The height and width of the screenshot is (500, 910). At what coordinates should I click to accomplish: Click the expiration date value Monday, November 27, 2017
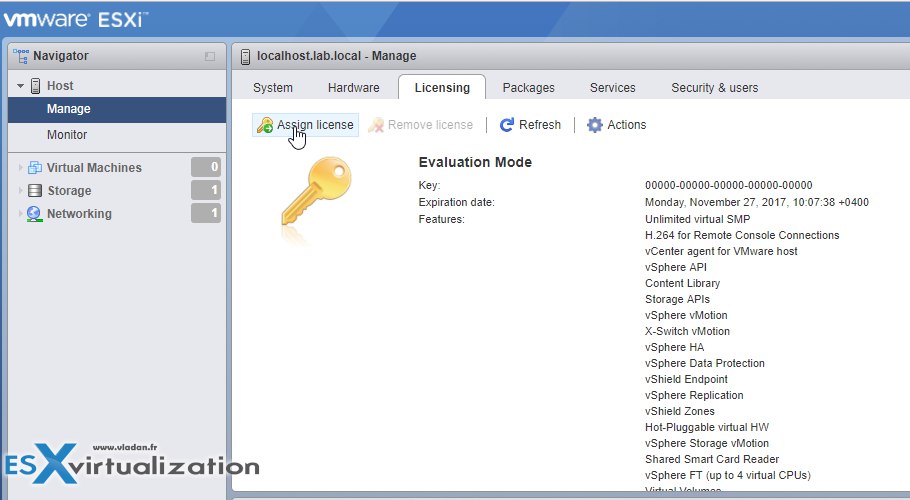(757, 202)
